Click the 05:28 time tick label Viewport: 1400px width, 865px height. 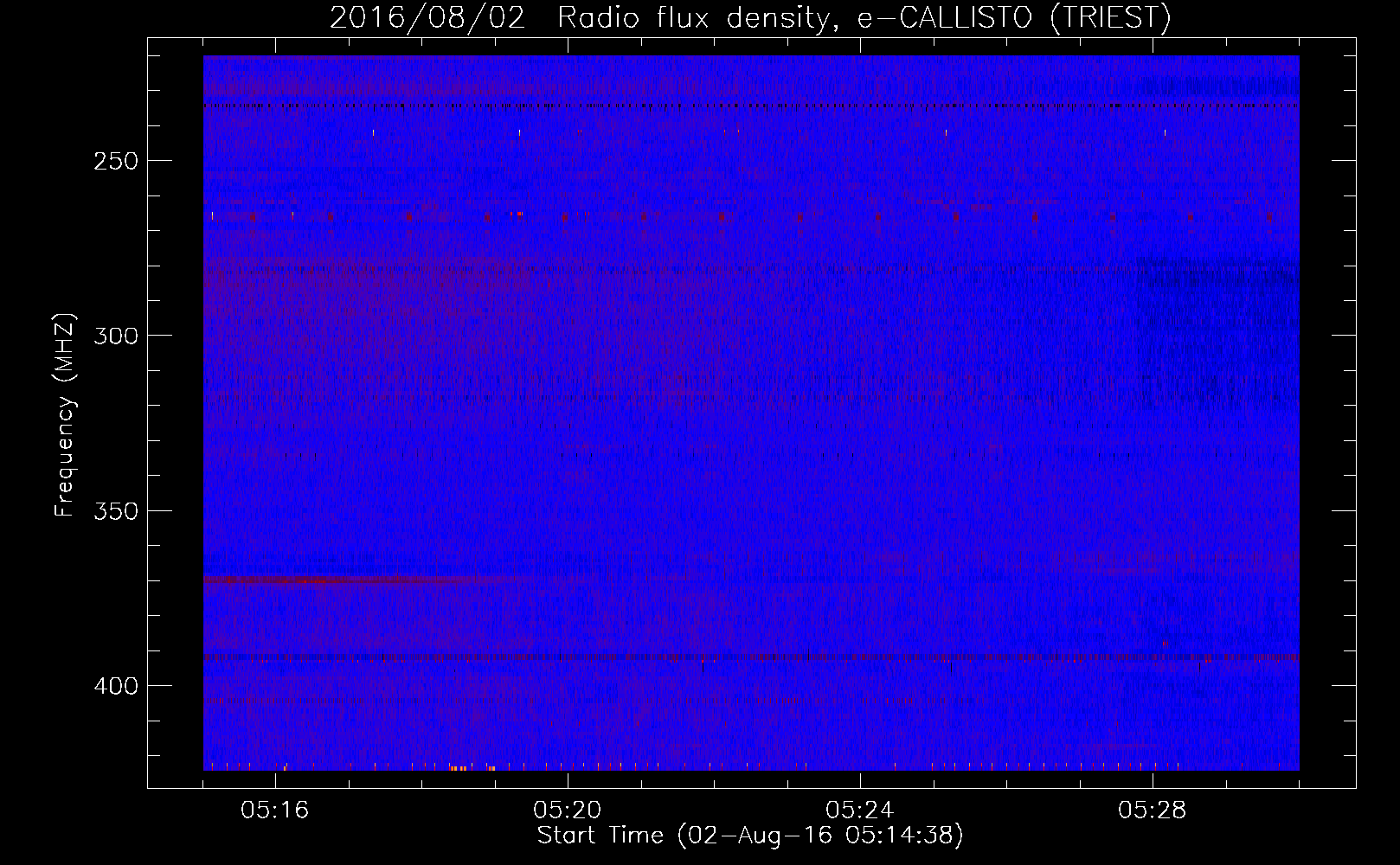click(x=1153, y=811)
